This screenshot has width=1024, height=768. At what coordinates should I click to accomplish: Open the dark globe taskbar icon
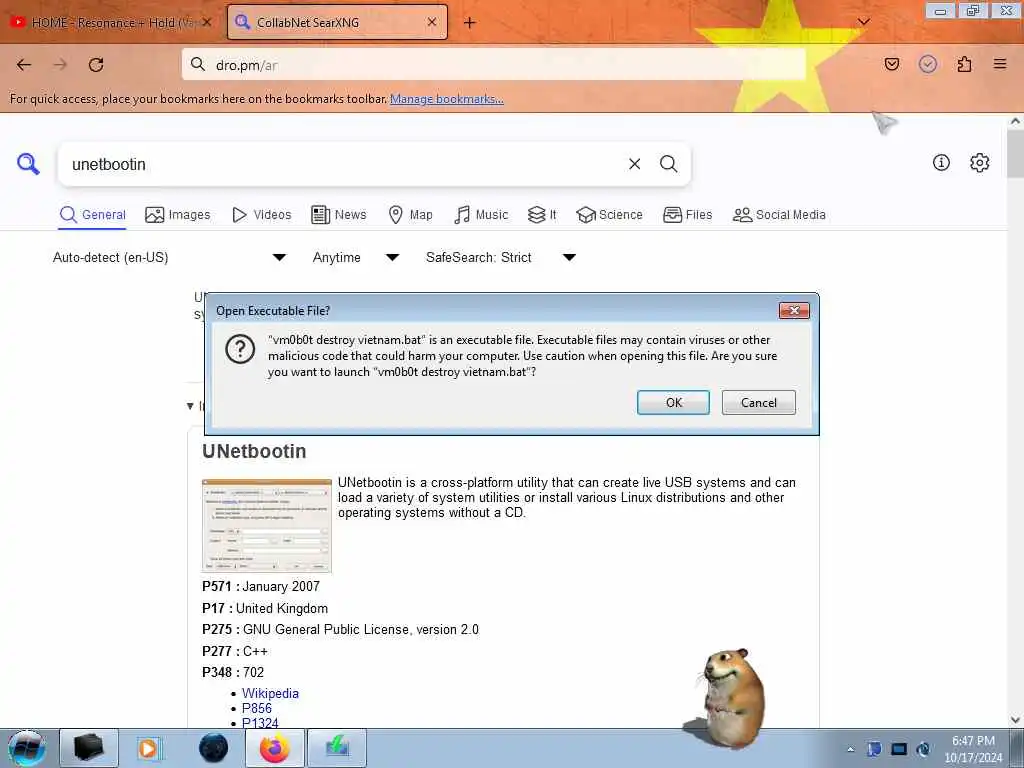(x=213, y=748)
